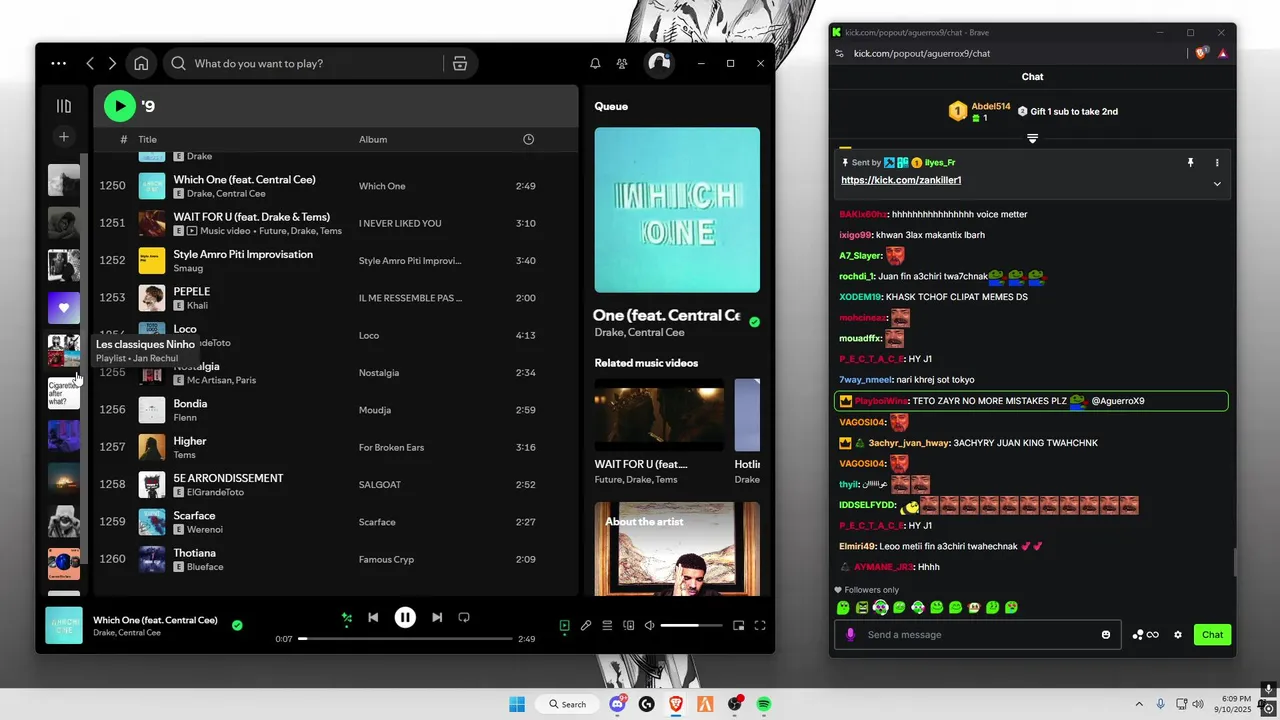This screenshot has width=1280, height=720.
Task: Open Liked Songs heart playlist in sidebar
Action: tap(64, 307)
